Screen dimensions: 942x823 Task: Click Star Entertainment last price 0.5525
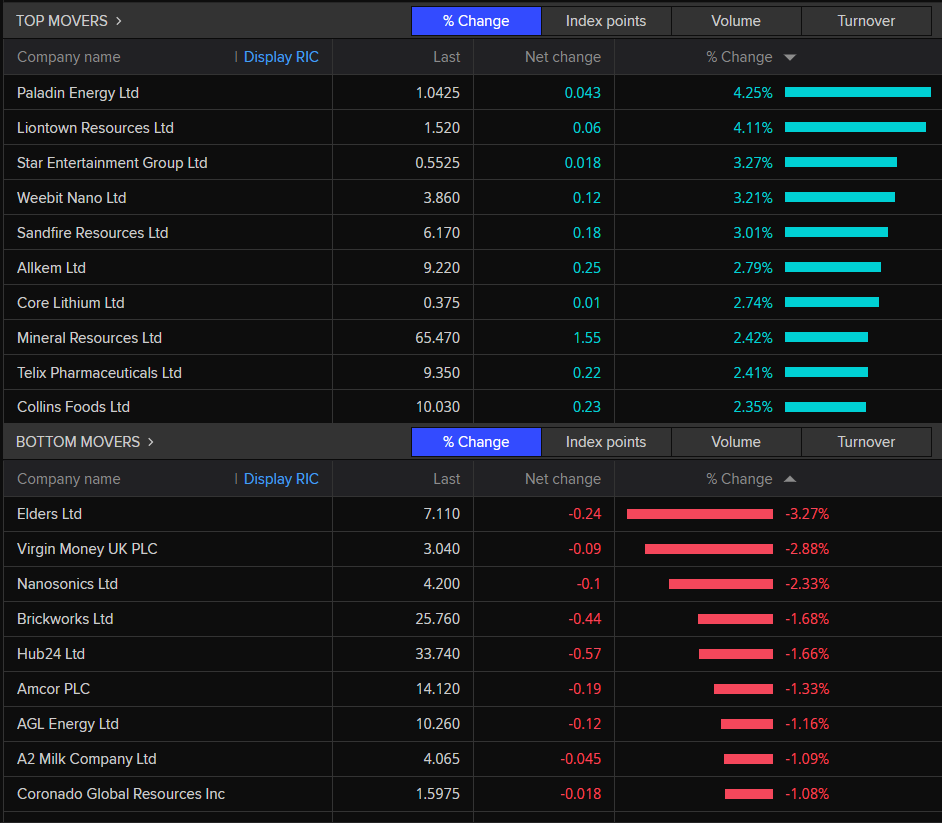click(x=437, y=163)
